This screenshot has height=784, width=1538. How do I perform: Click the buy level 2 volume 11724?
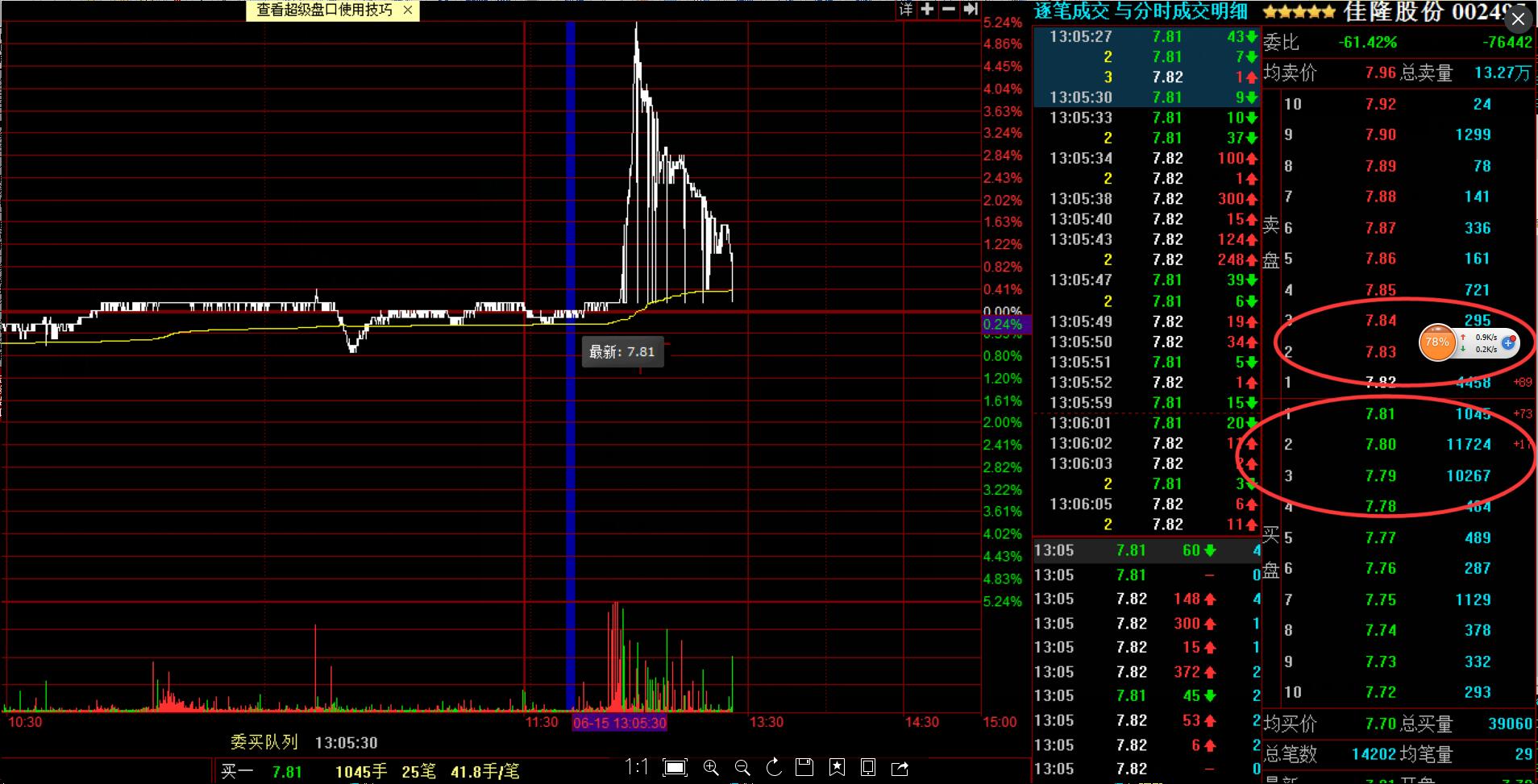click(1469, 444)
